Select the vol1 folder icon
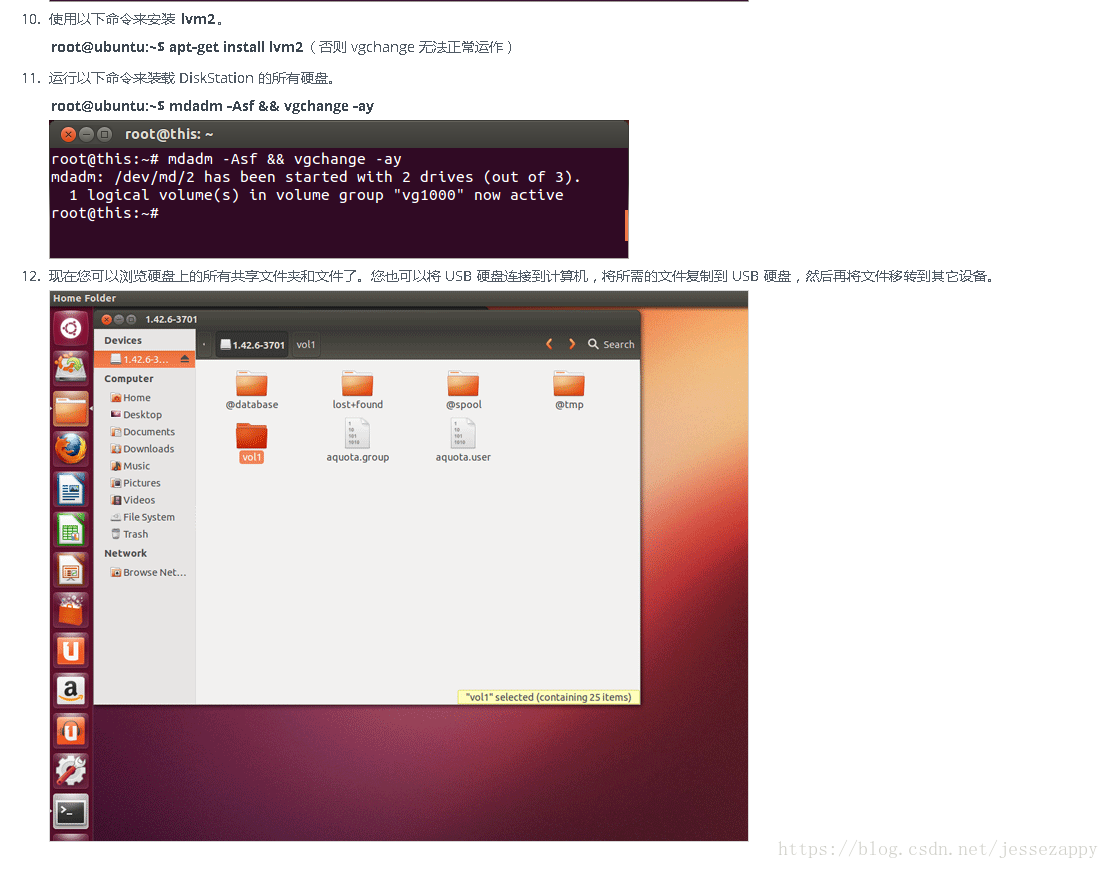Viewport: 1109px width, 869px height. point(252,443)
